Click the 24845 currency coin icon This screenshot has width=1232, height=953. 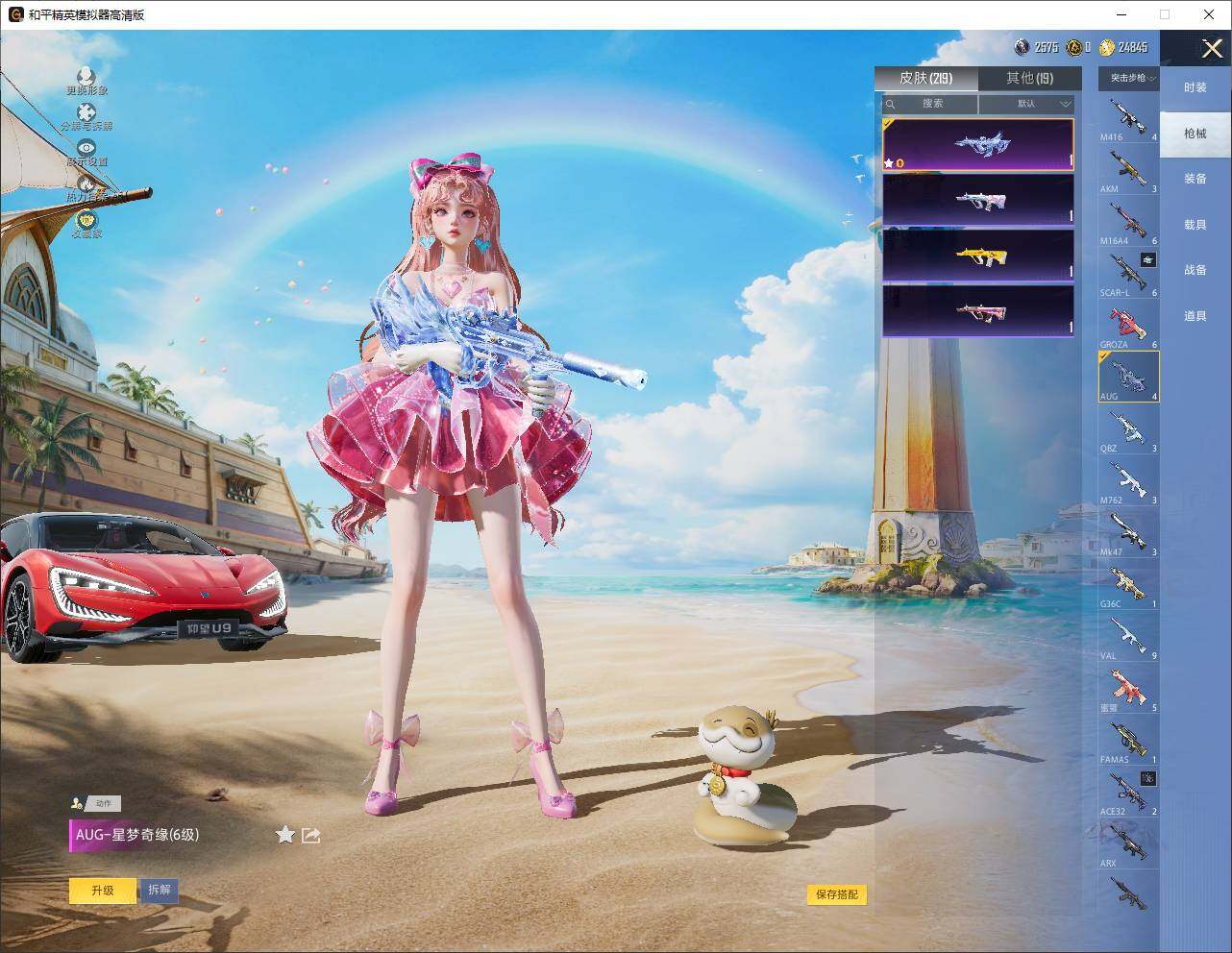coord(1107,46)
